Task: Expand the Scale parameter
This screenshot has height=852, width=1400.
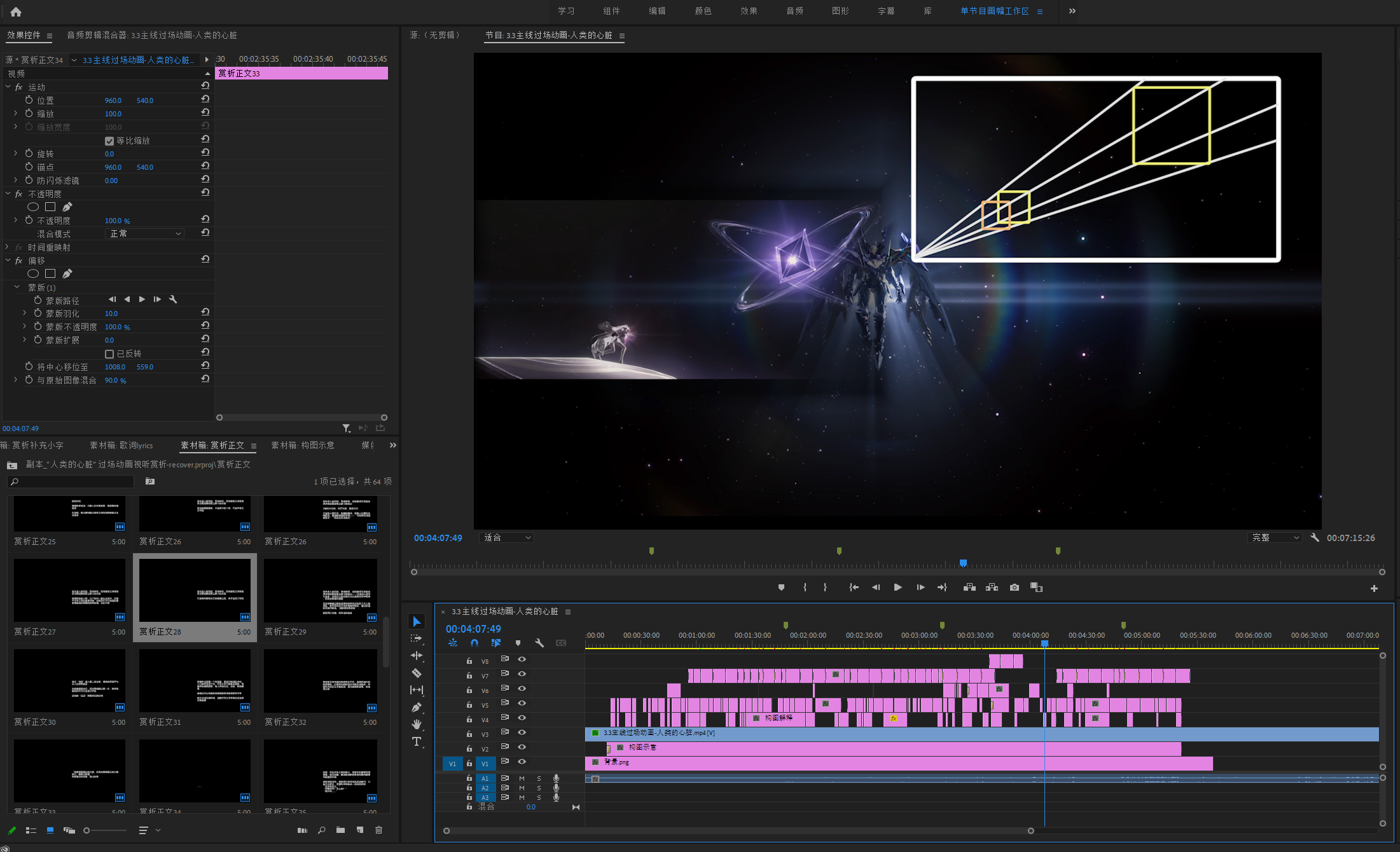Action: click(16, 113)
